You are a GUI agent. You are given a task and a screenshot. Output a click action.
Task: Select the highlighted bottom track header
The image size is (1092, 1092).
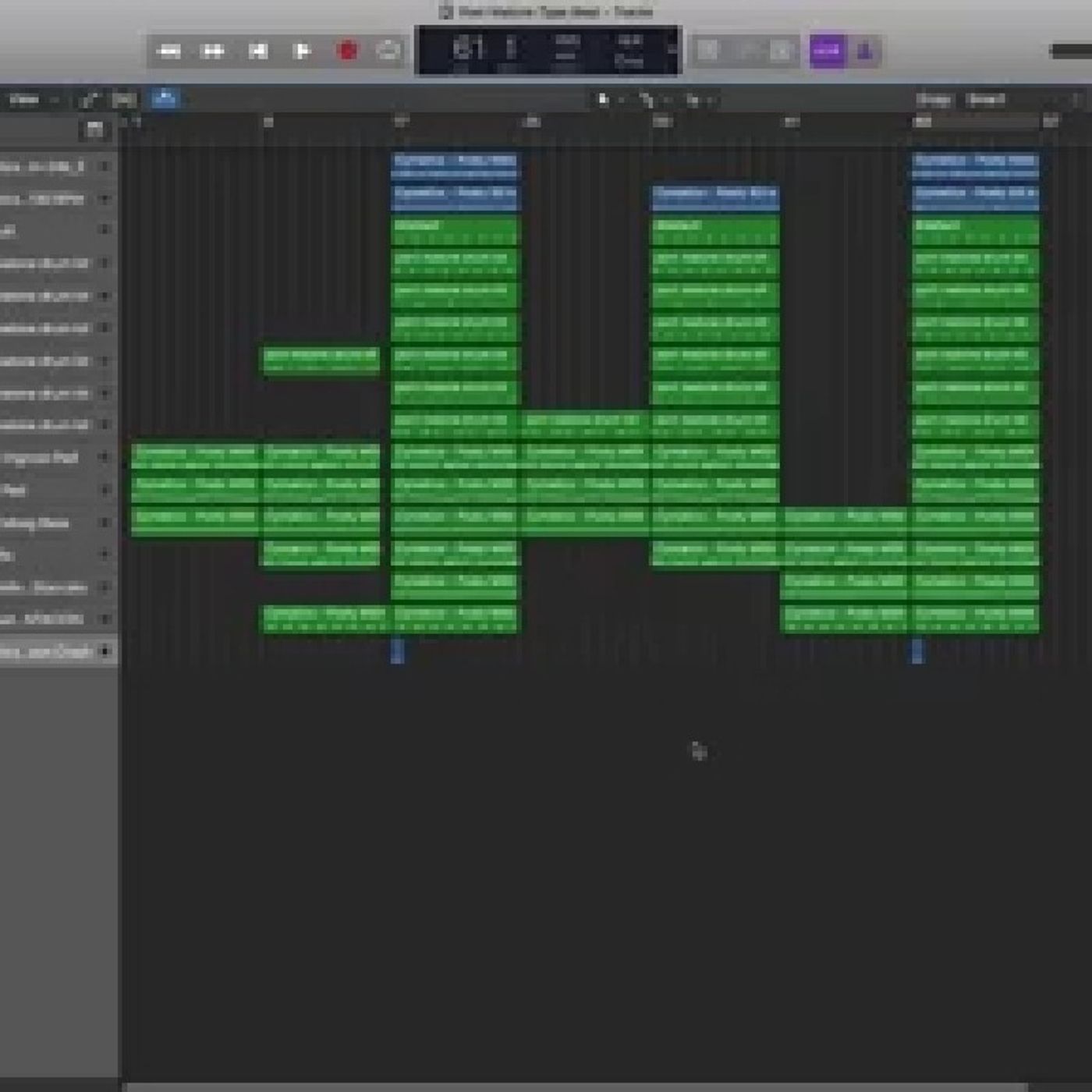click(58, 651)
